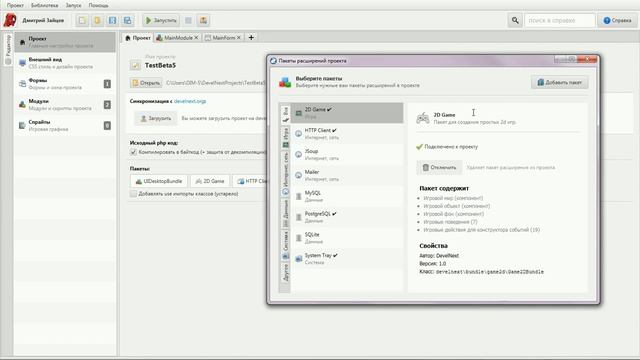Click the Автор: DevelNext text
Image resolution: width=640 pixels, height=360 pixels.
pyautogui.click(x=439, y=256)
